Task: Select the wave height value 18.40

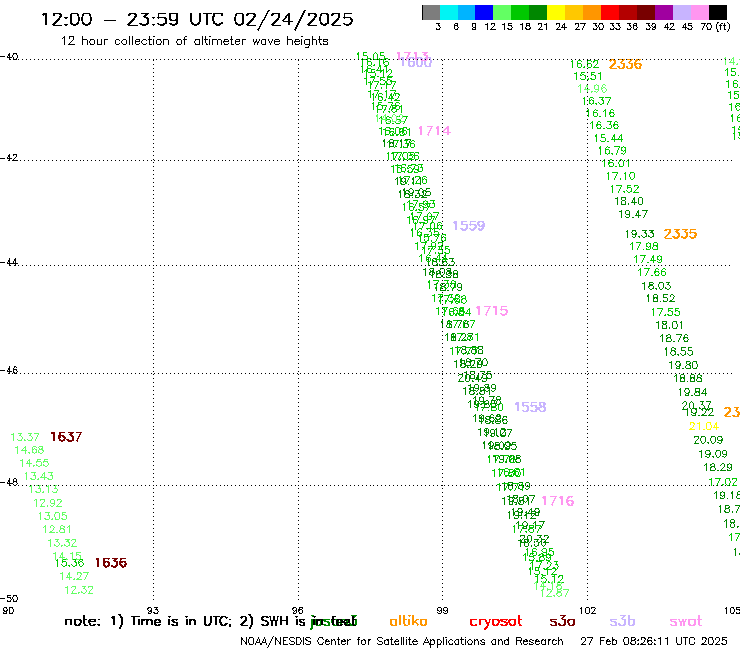Action: coord(629,201)
